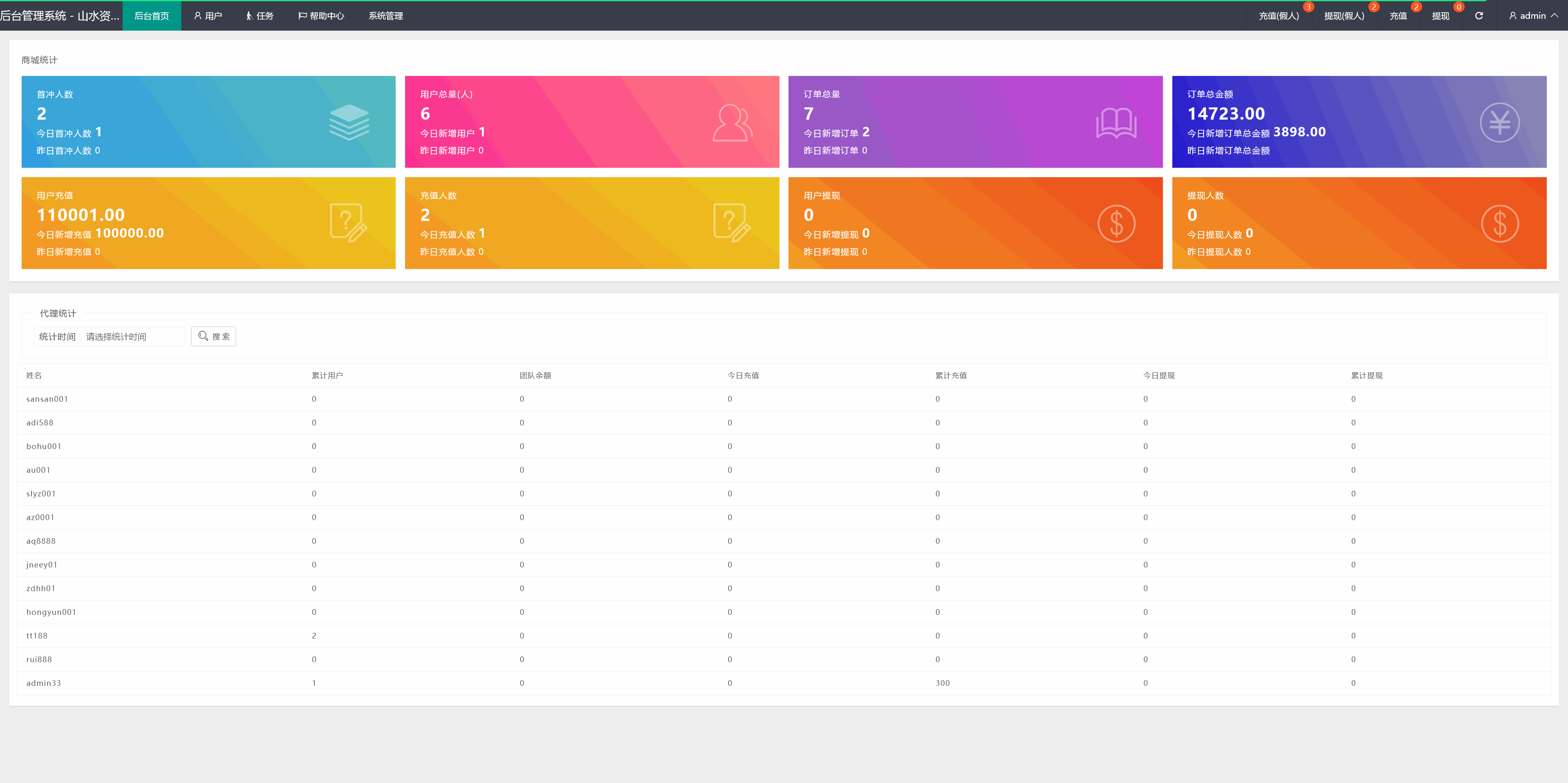
Task: Click the dollar icon in 提现人数 card
Action: click(x=1499, y=224)
